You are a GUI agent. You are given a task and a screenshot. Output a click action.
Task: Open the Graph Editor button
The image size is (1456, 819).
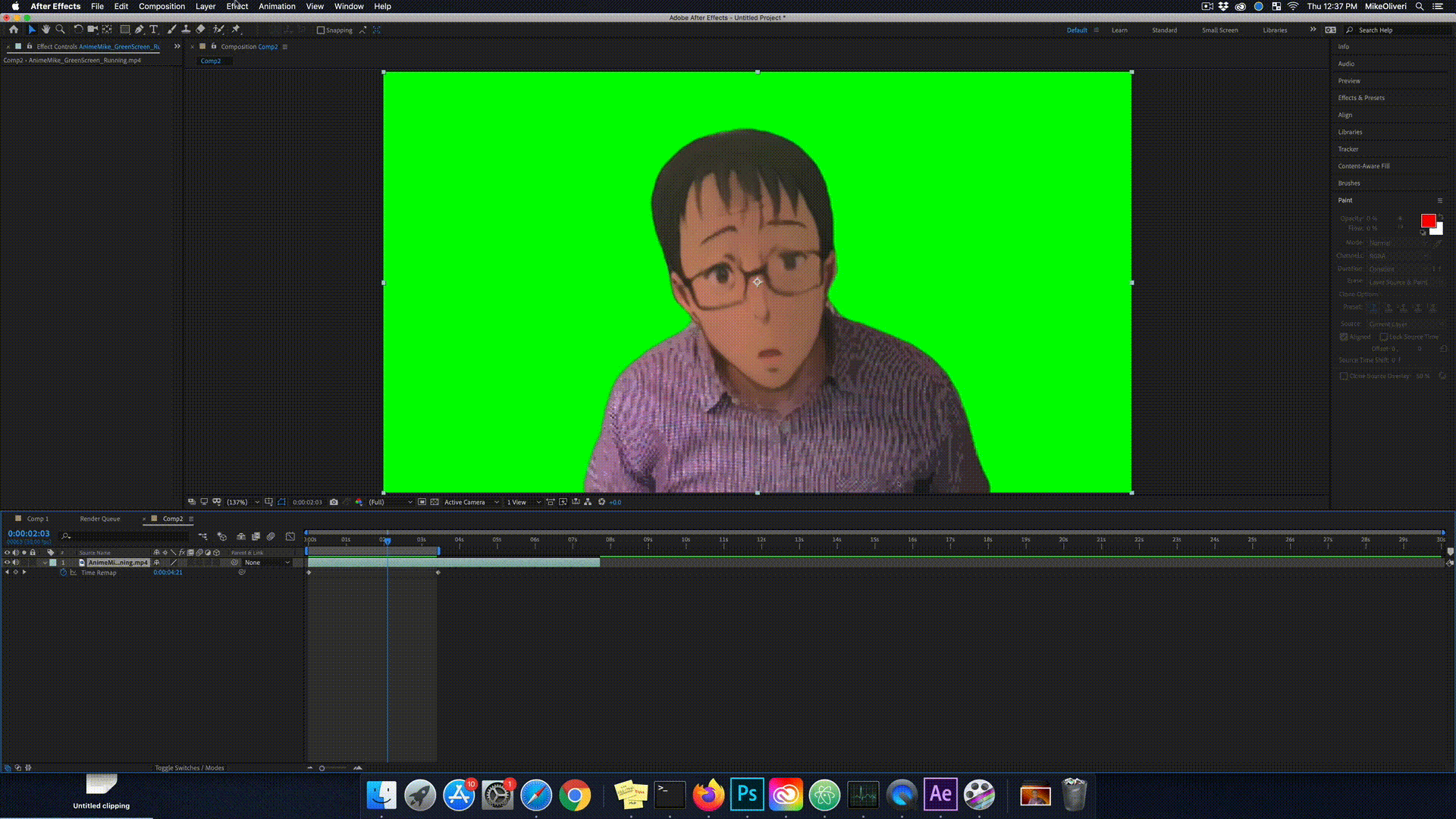pos(290,536)
